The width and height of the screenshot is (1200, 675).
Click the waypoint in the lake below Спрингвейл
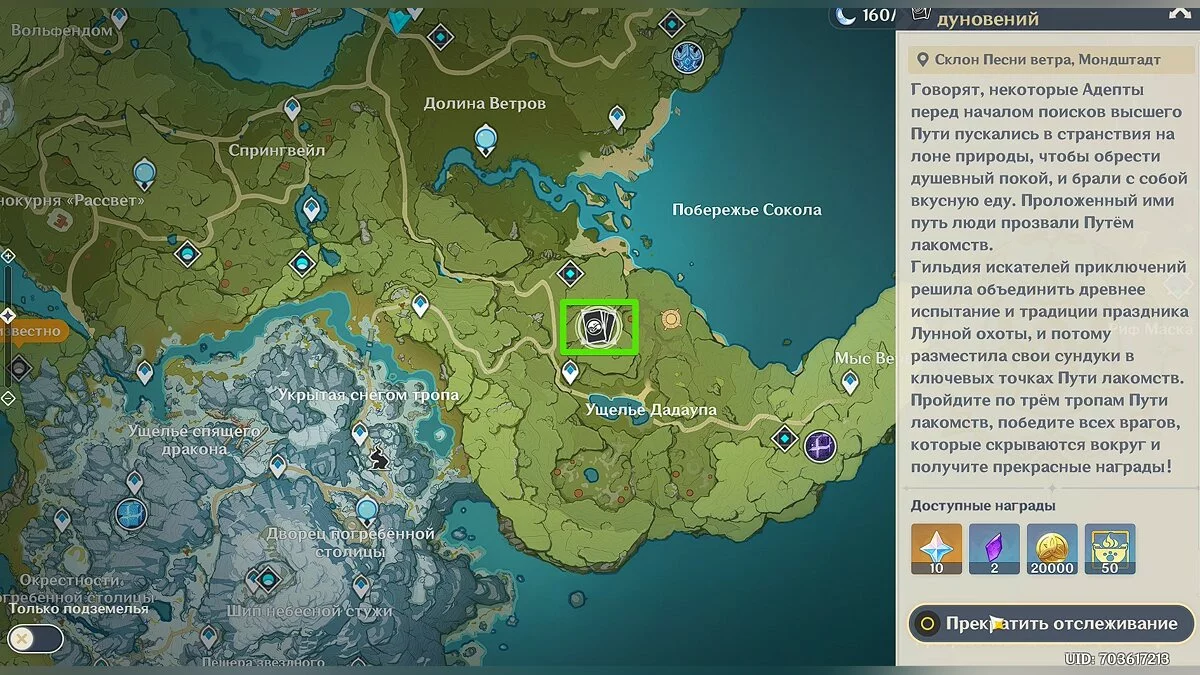tap(312, 209)
